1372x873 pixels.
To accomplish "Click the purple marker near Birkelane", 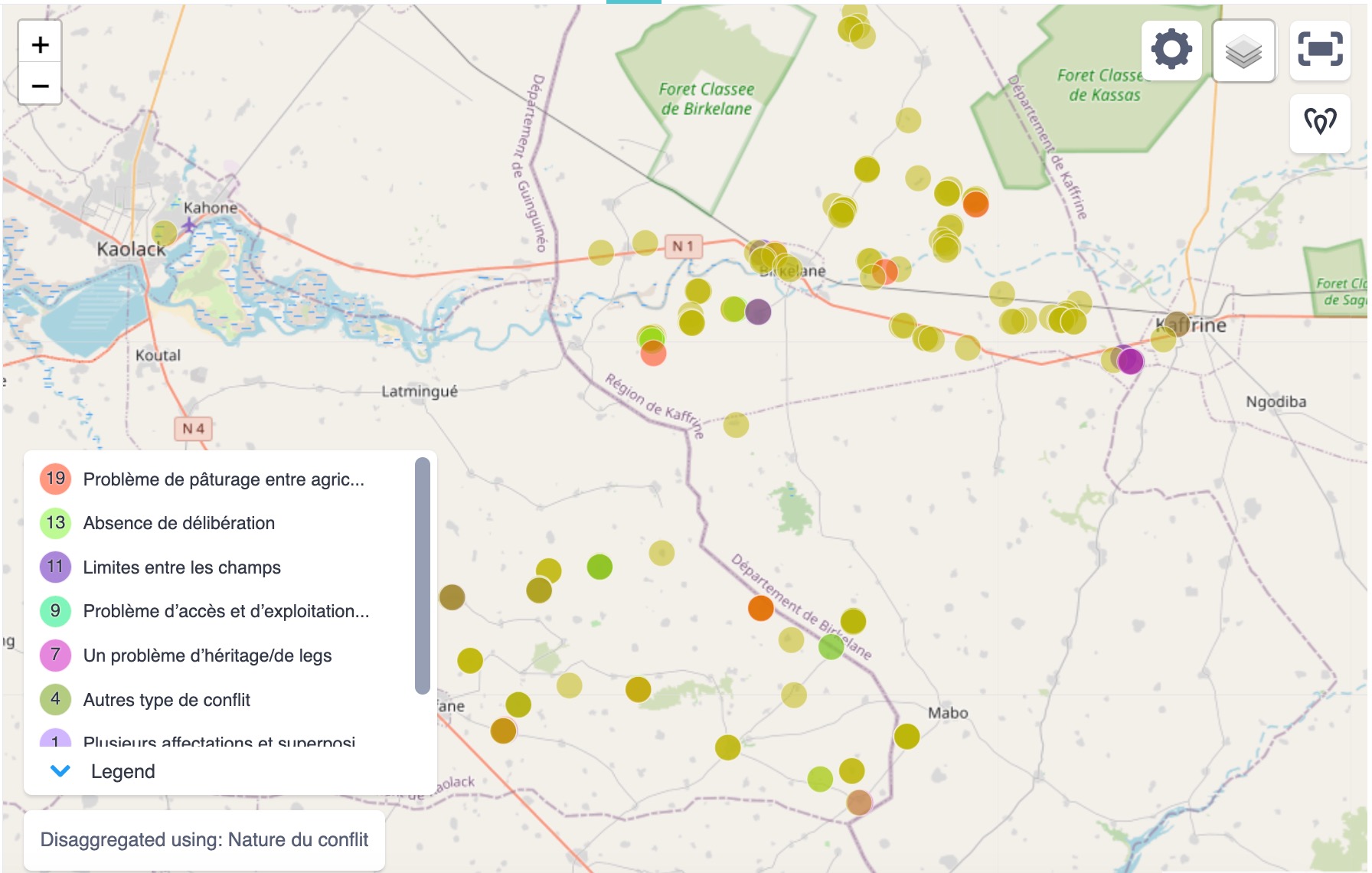I will [x=758, y=312].
